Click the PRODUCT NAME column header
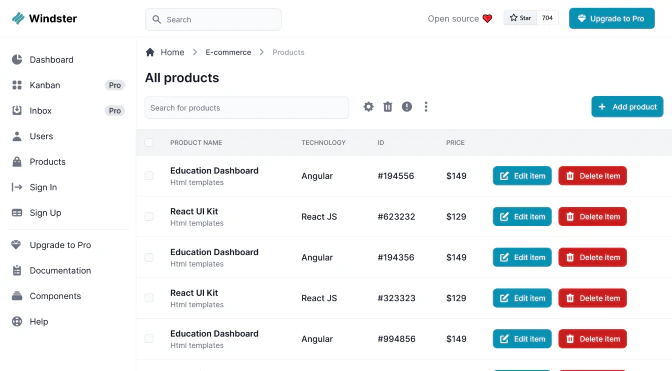 (x=196, y=143)
